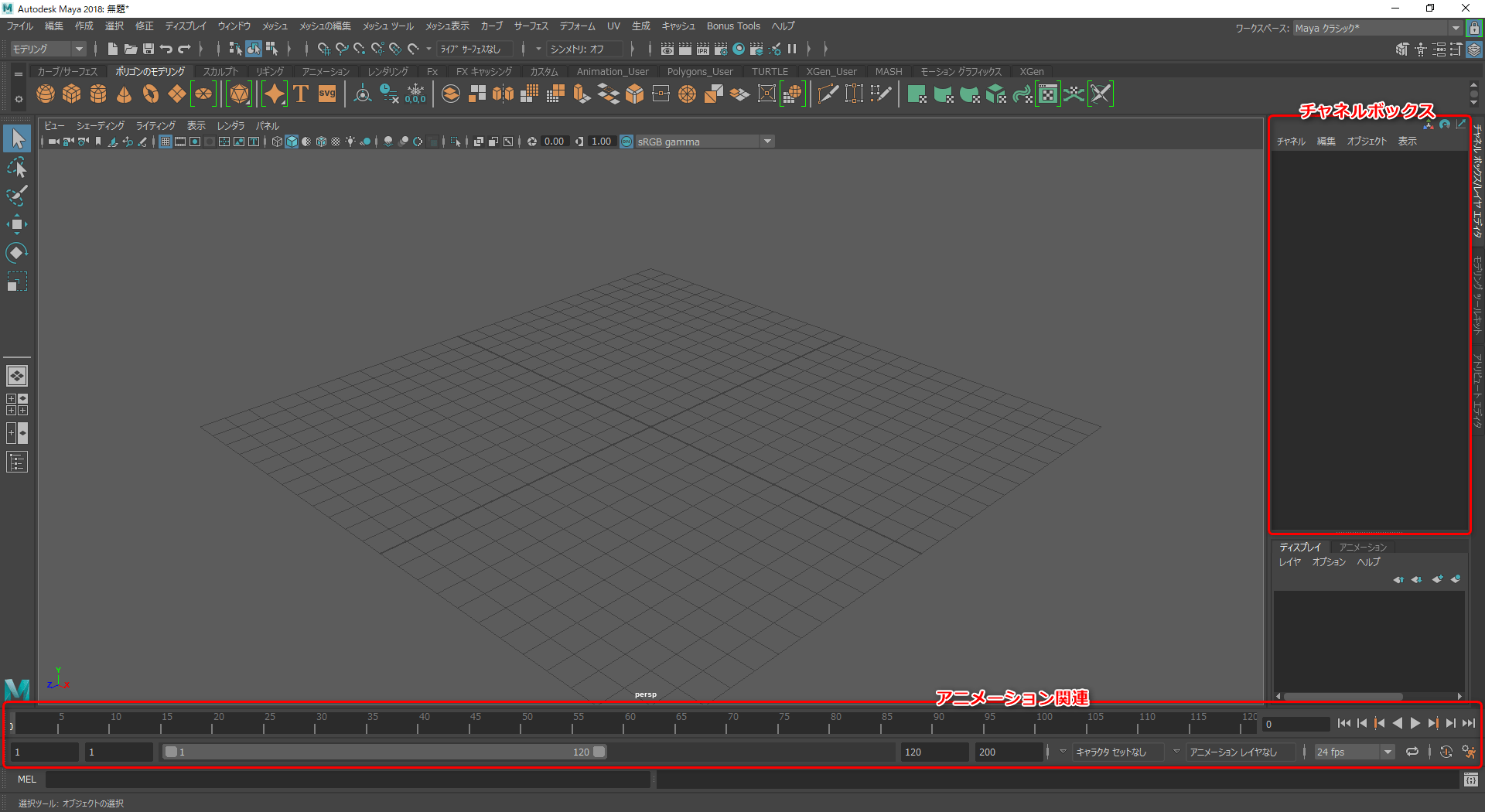The image size is (1485, 812).
Task: Toggle viewport grid display
Action: click(x=166, y=142)
